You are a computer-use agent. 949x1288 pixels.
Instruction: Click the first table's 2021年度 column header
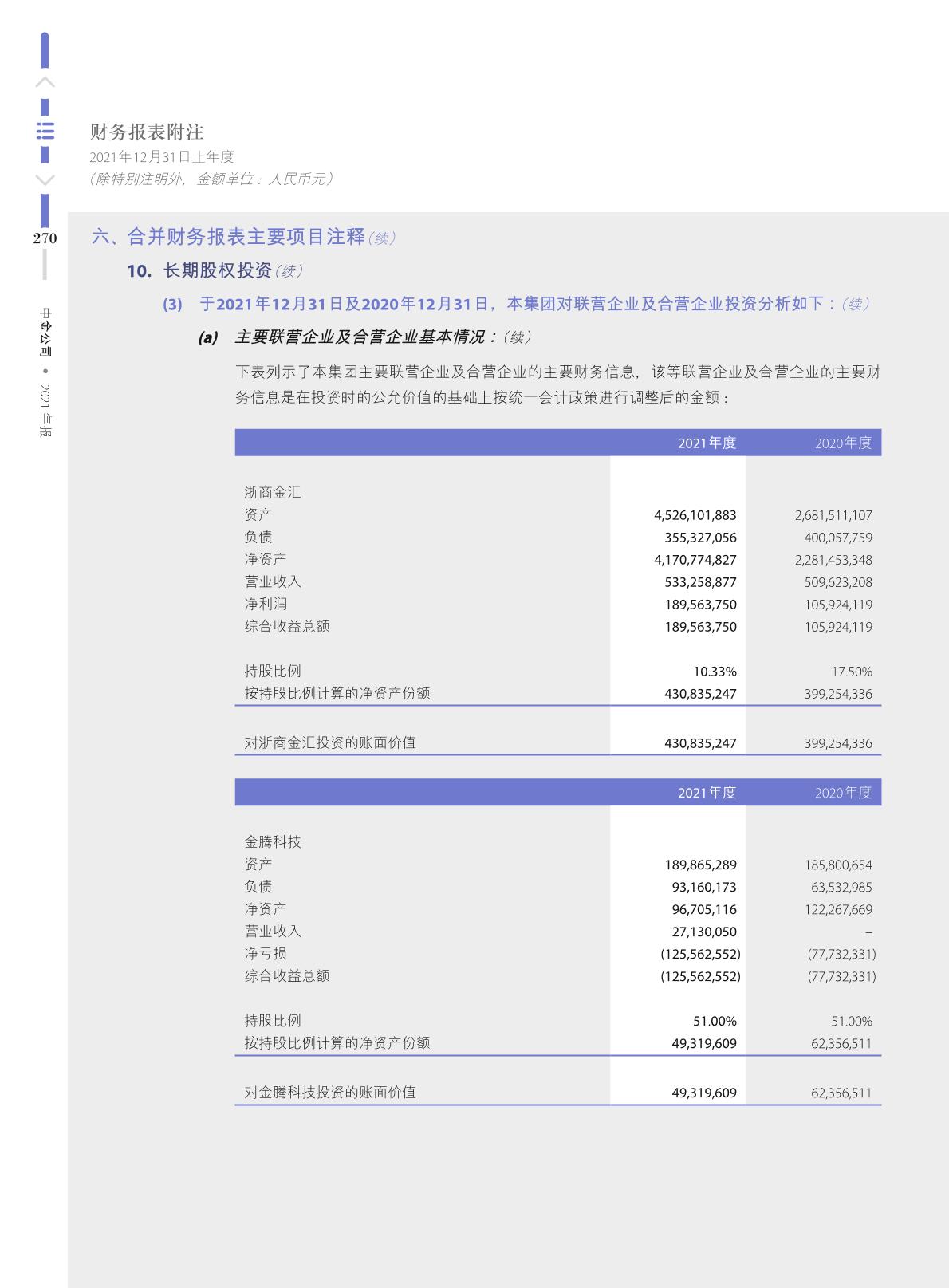(x=707, y=443)
